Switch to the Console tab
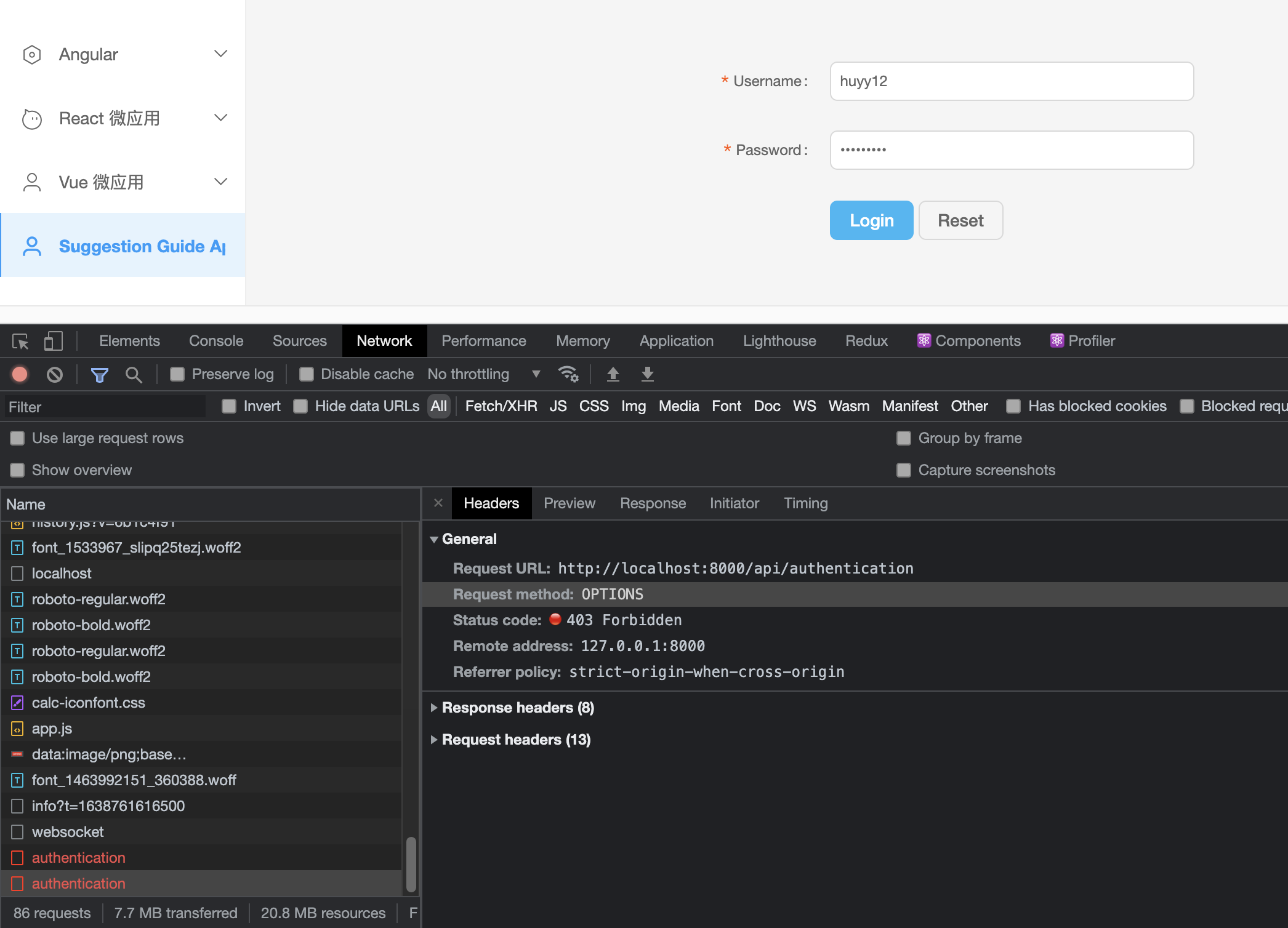The width and height of the screenshot is (1288, 928). (x=216, y=341)
